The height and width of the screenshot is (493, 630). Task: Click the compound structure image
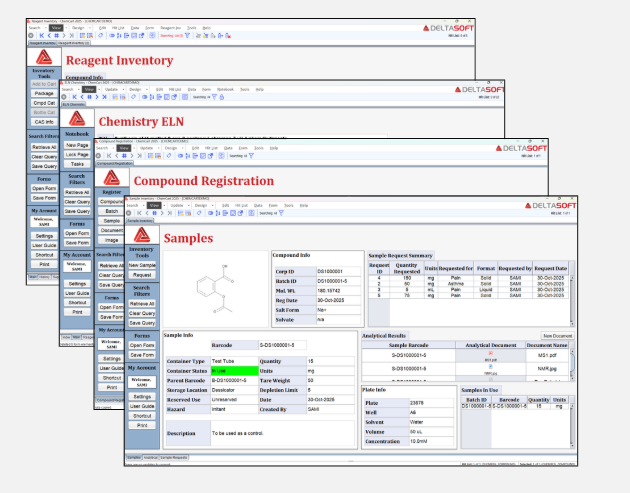coord(216,289)
